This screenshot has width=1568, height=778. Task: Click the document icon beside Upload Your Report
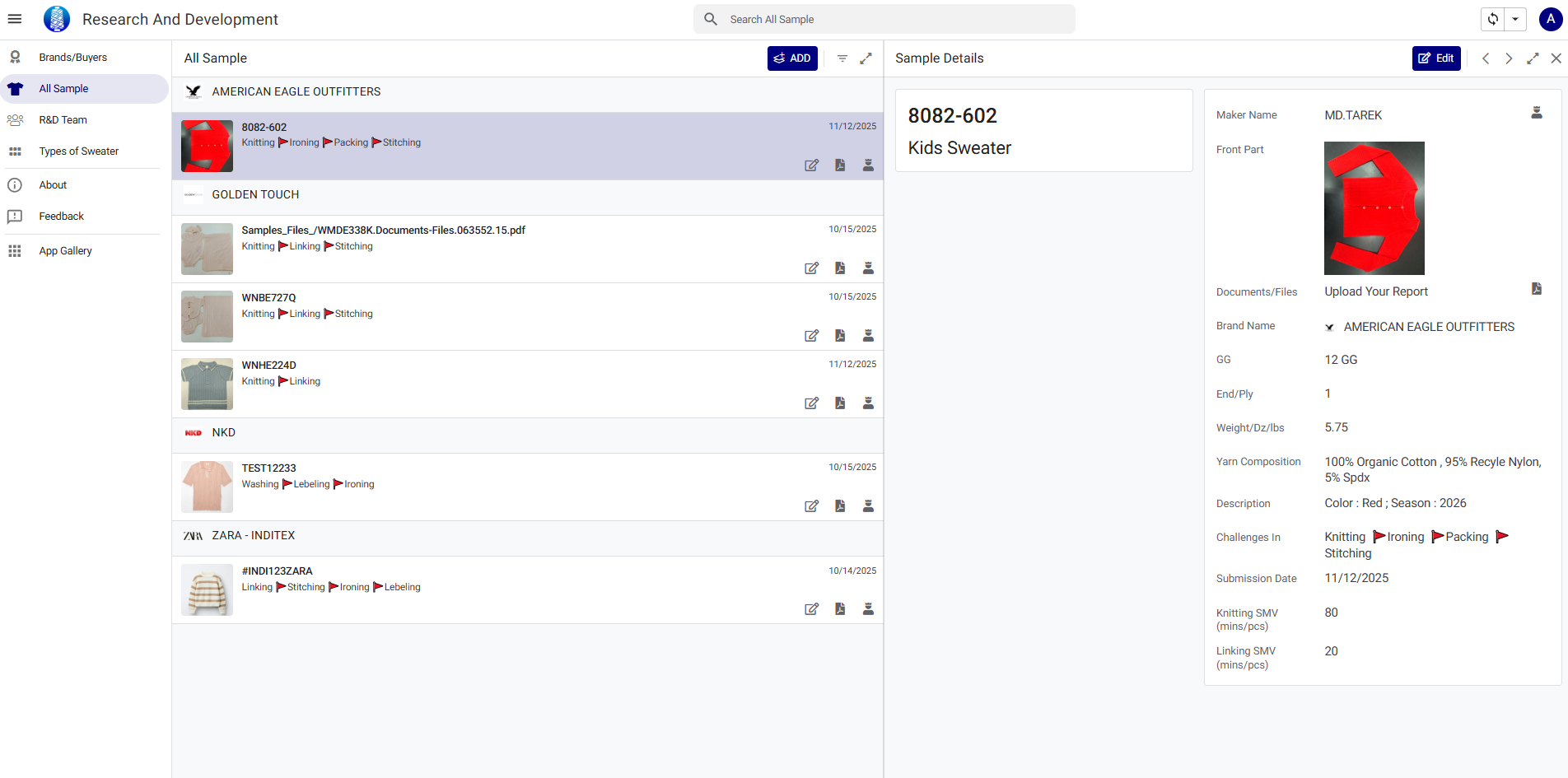click(1537, 289)
